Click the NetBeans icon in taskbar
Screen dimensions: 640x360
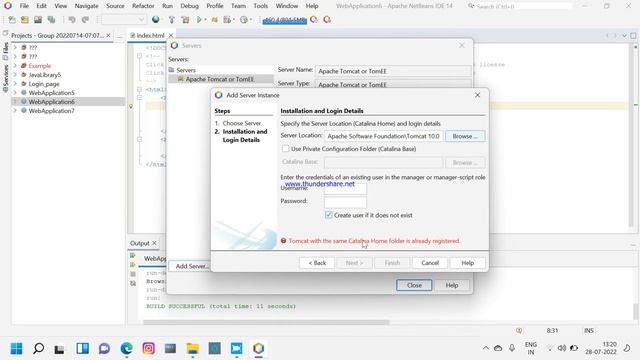coord(258,348)
